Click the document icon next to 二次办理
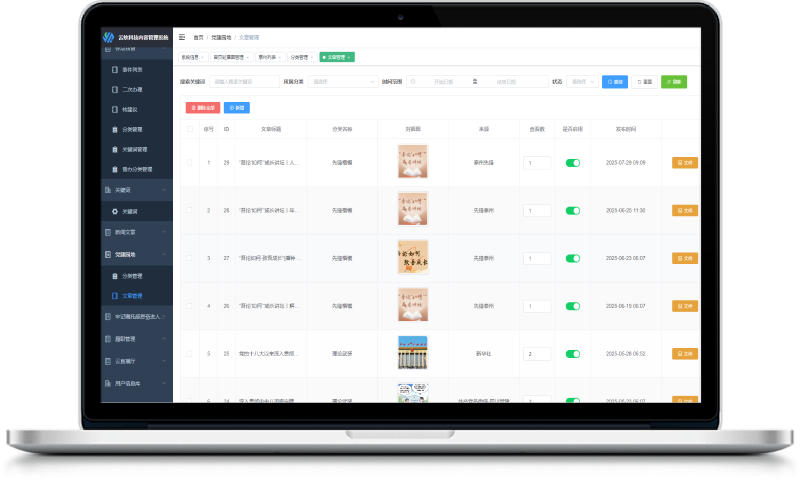800x481 pixels. (113, 89)
